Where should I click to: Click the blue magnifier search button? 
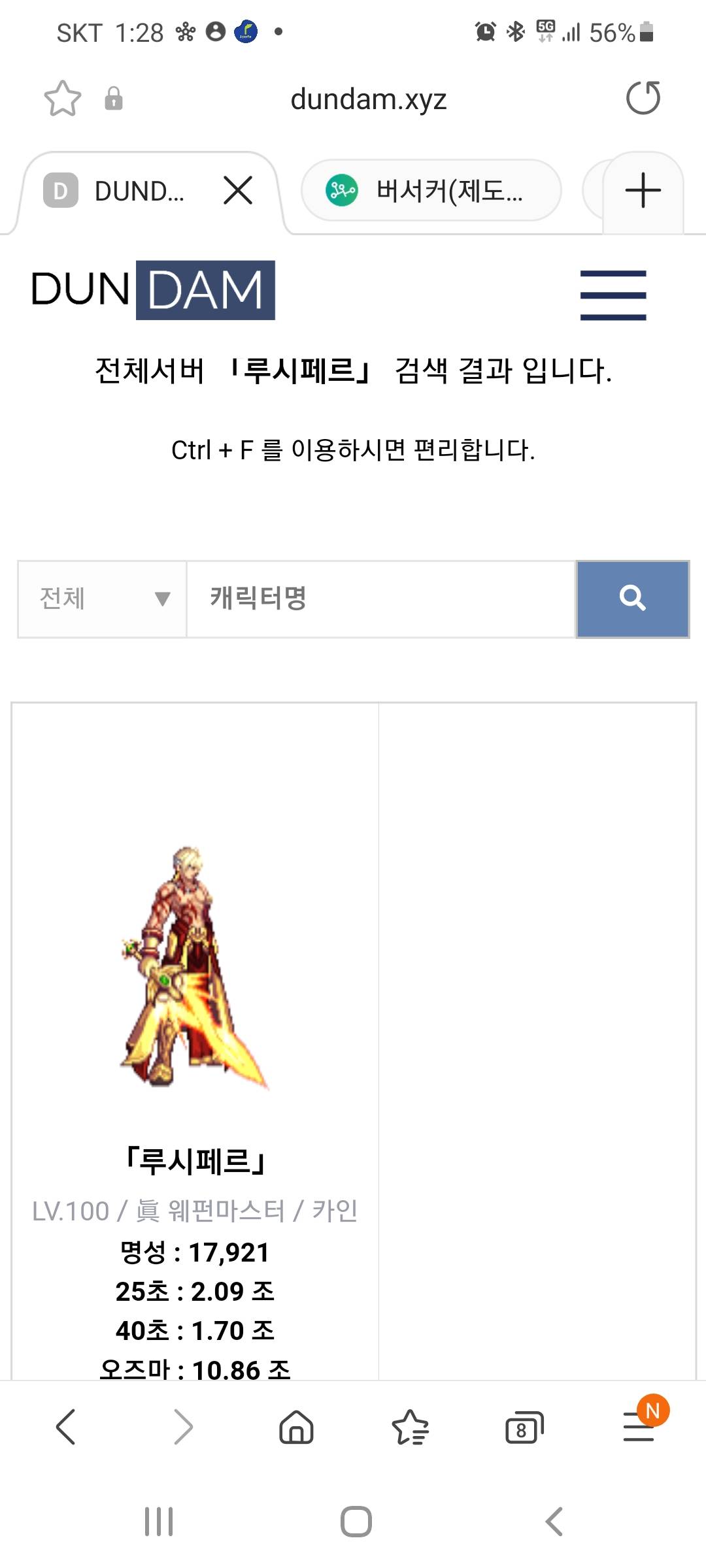[633, 598]
